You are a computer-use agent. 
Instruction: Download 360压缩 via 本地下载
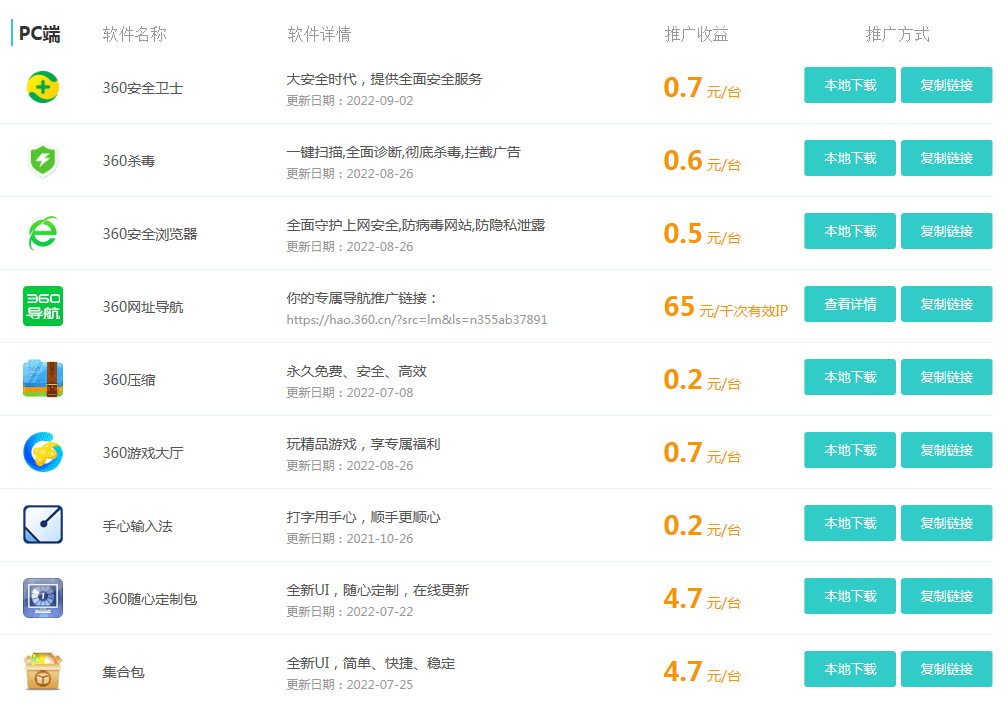tap(850, 377)
